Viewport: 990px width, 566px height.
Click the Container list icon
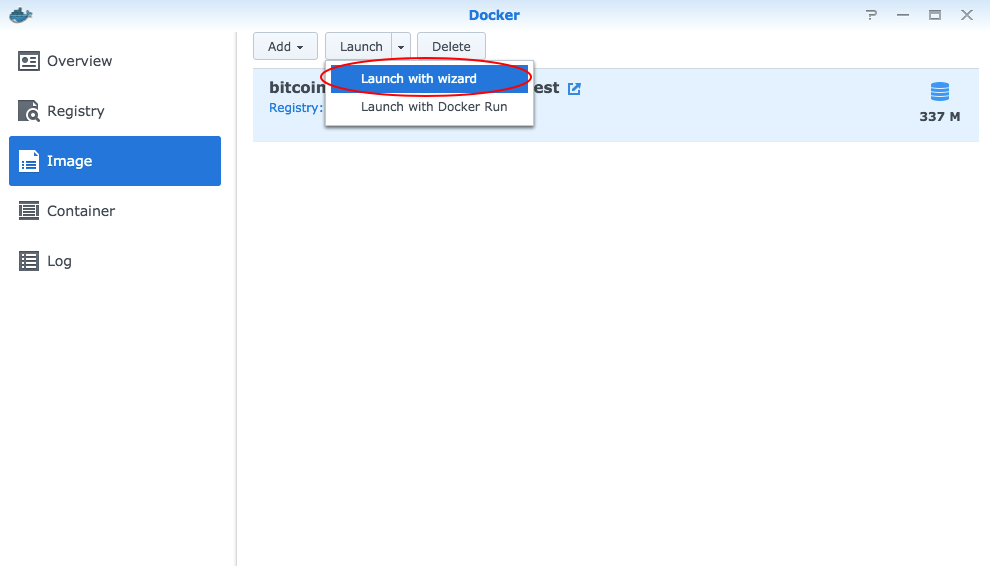[28, 211]
